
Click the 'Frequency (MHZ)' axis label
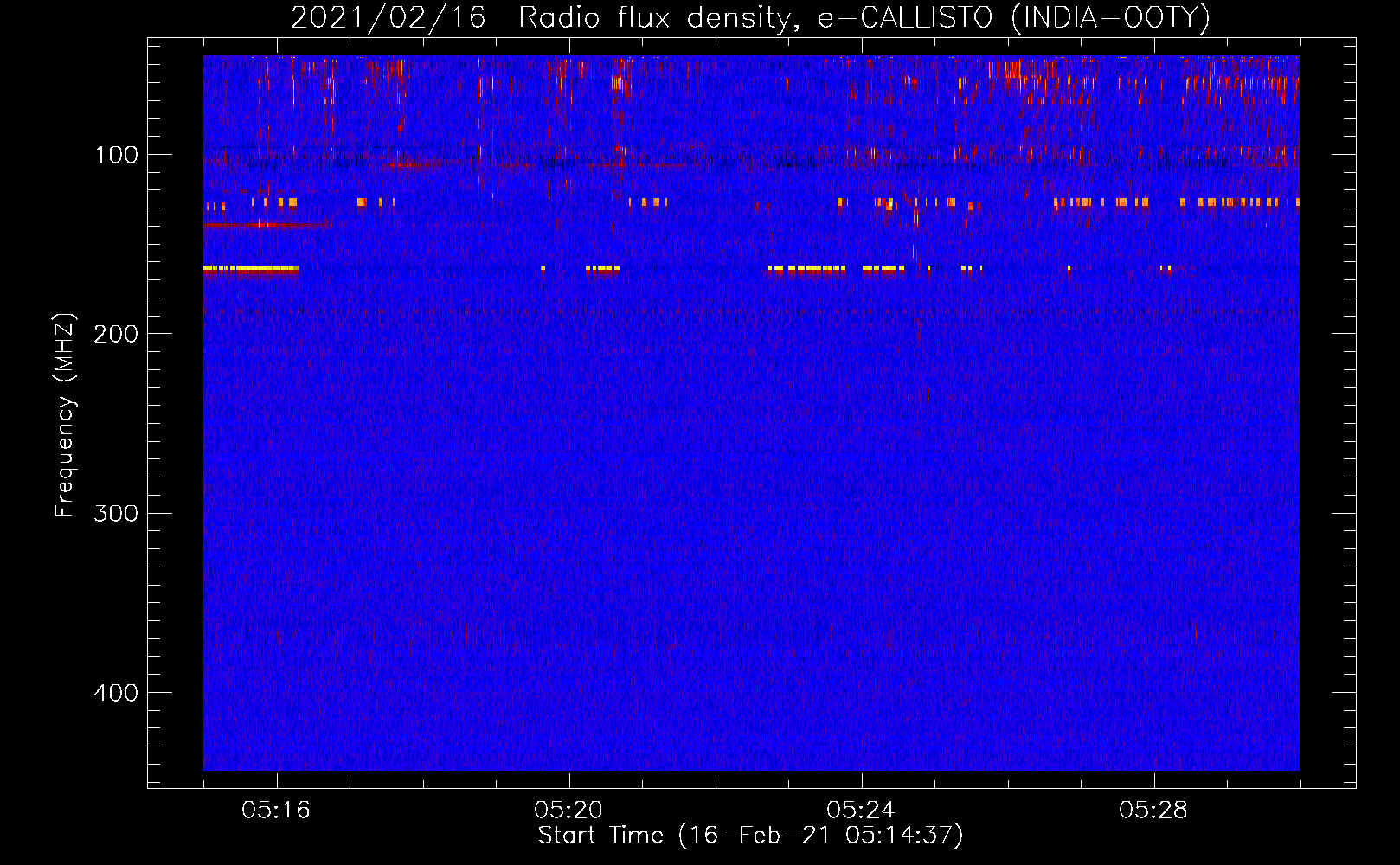(65, 415)
